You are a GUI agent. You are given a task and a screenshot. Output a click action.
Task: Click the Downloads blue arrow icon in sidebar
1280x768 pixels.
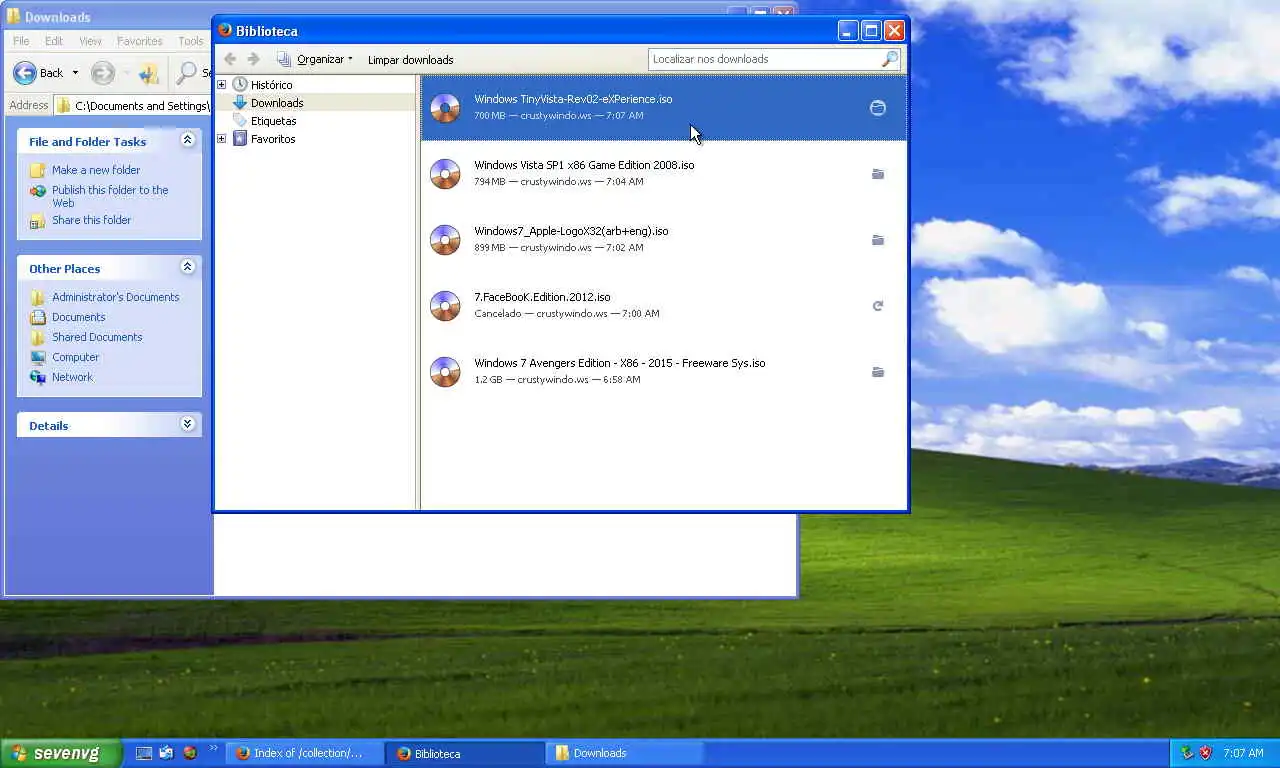coord(240,103)
